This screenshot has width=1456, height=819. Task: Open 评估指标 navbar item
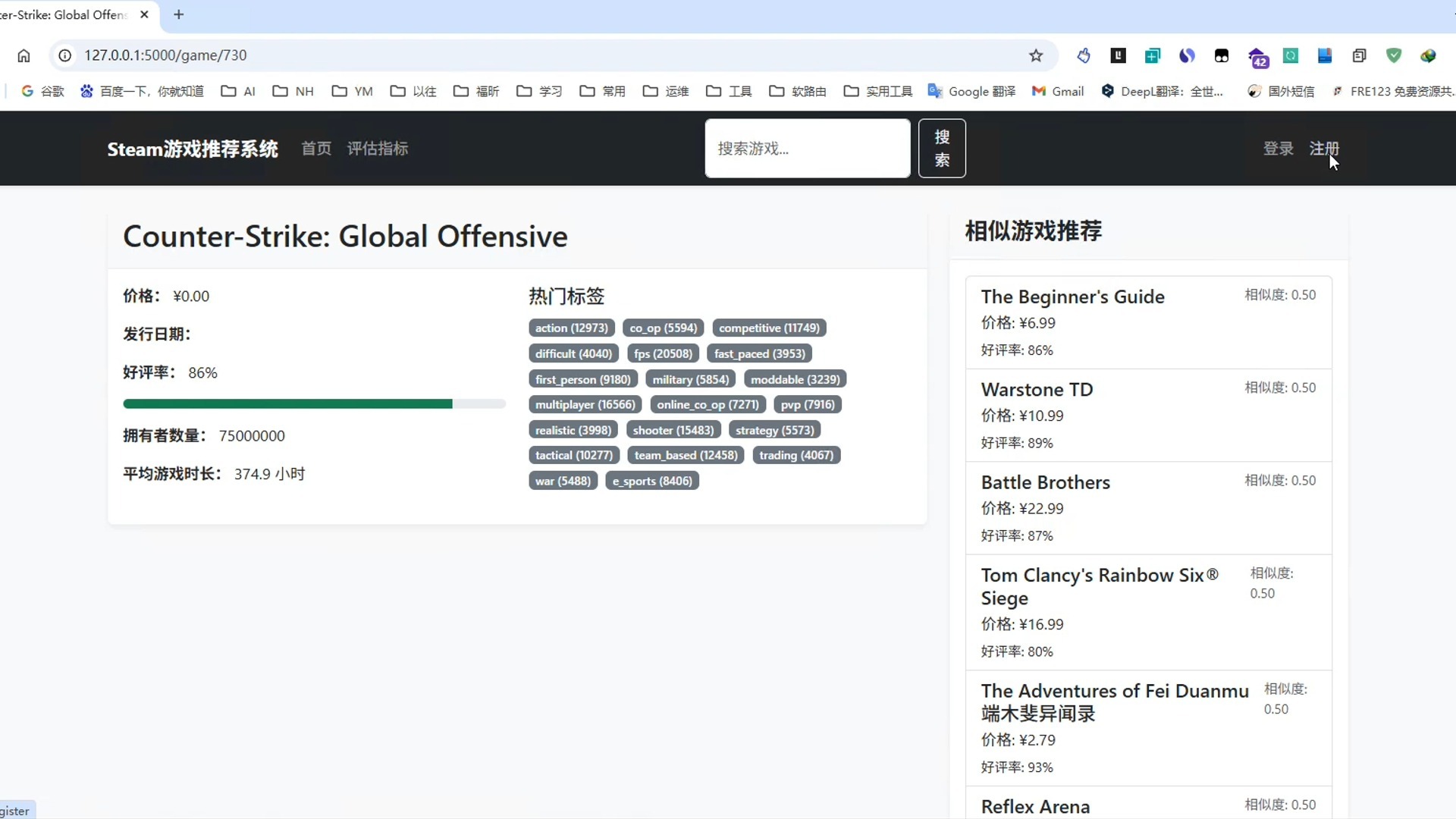coord(378,149)
